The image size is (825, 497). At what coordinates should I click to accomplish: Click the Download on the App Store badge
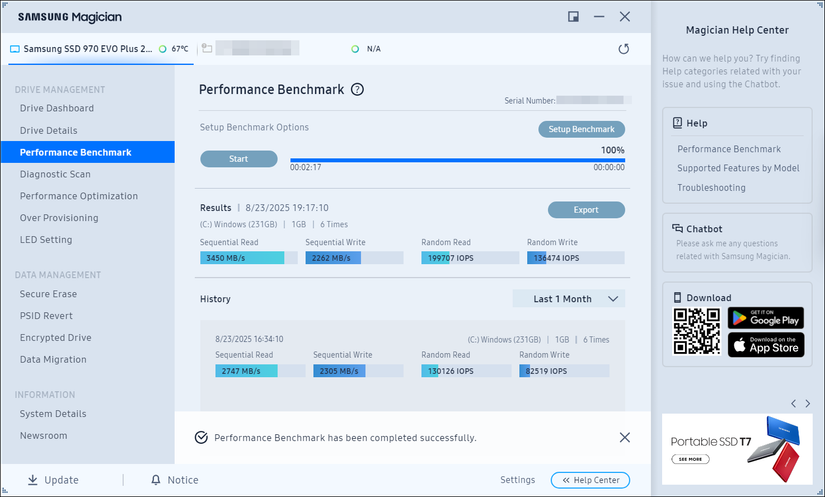pyautogui.click(x=765, y=345)
